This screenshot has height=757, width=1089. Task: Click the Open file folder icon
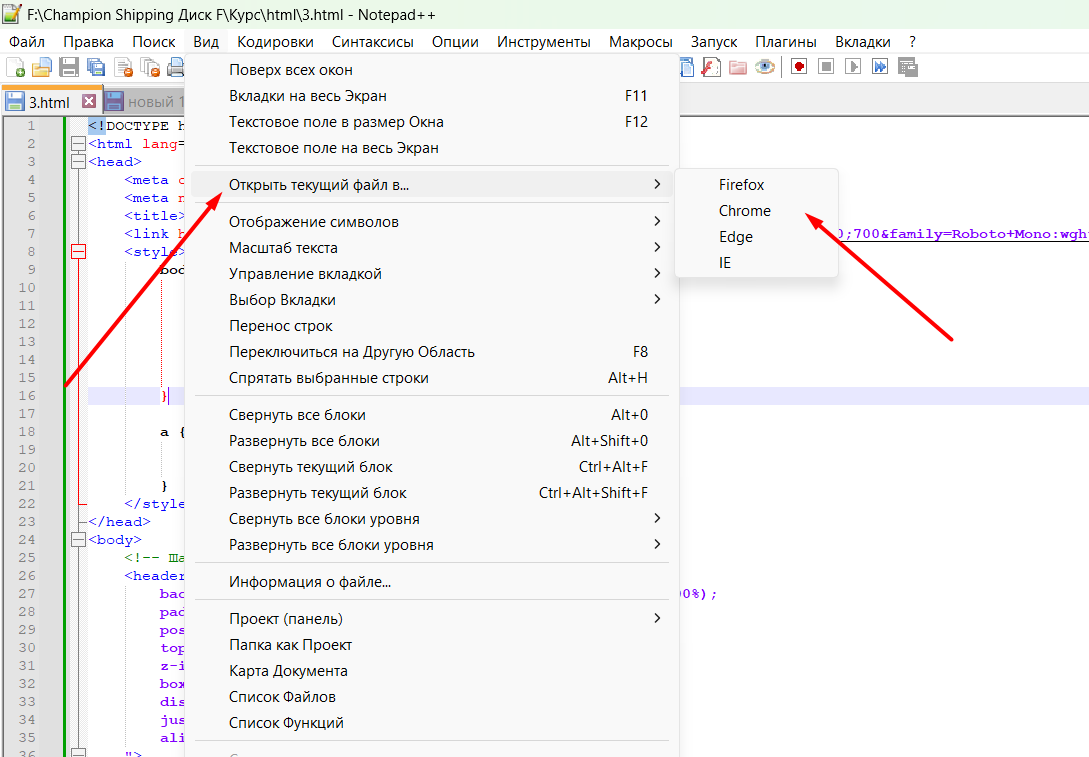coord(42,67)
